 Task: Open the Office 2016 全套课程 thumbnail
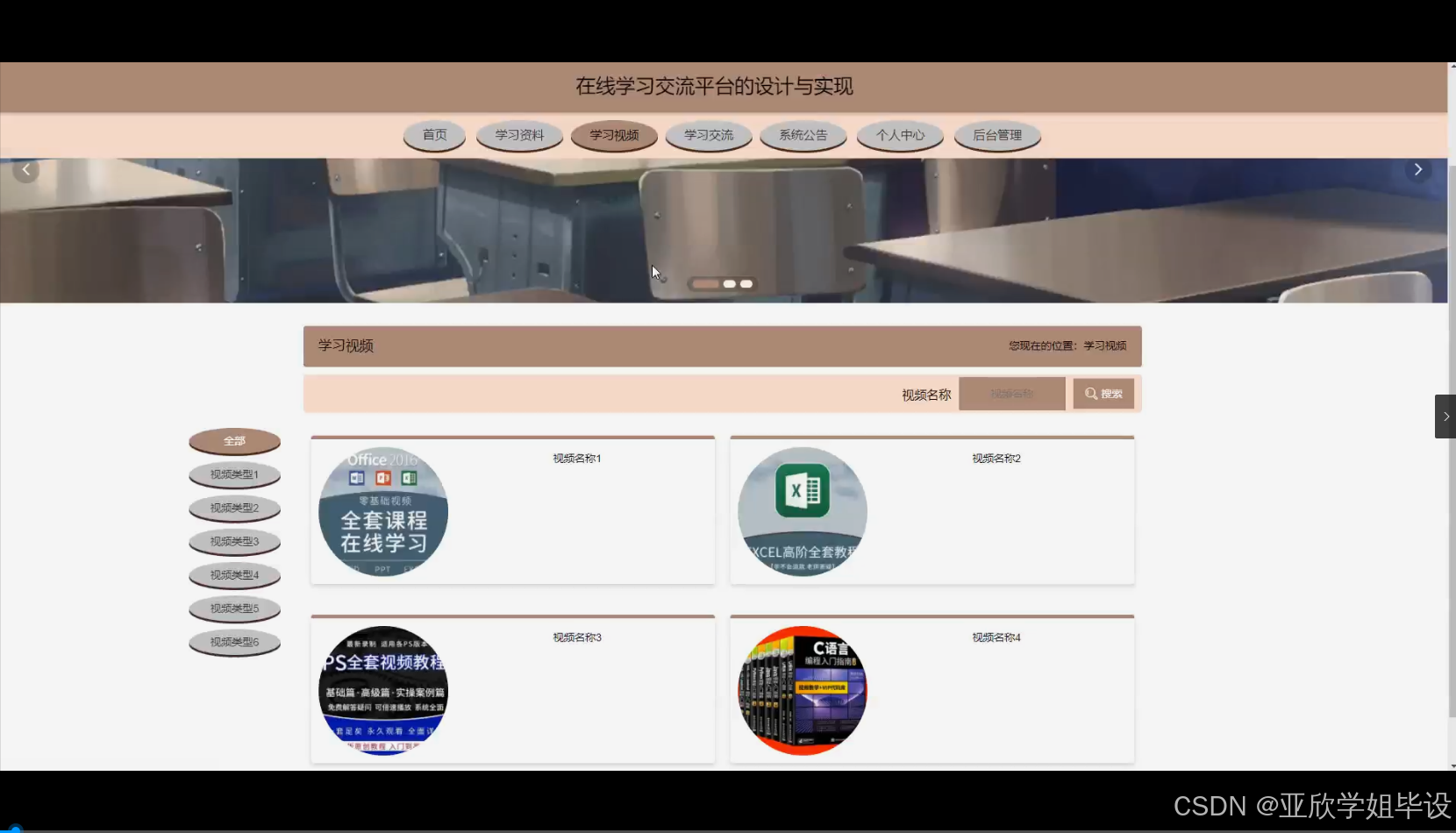[383, 511]
